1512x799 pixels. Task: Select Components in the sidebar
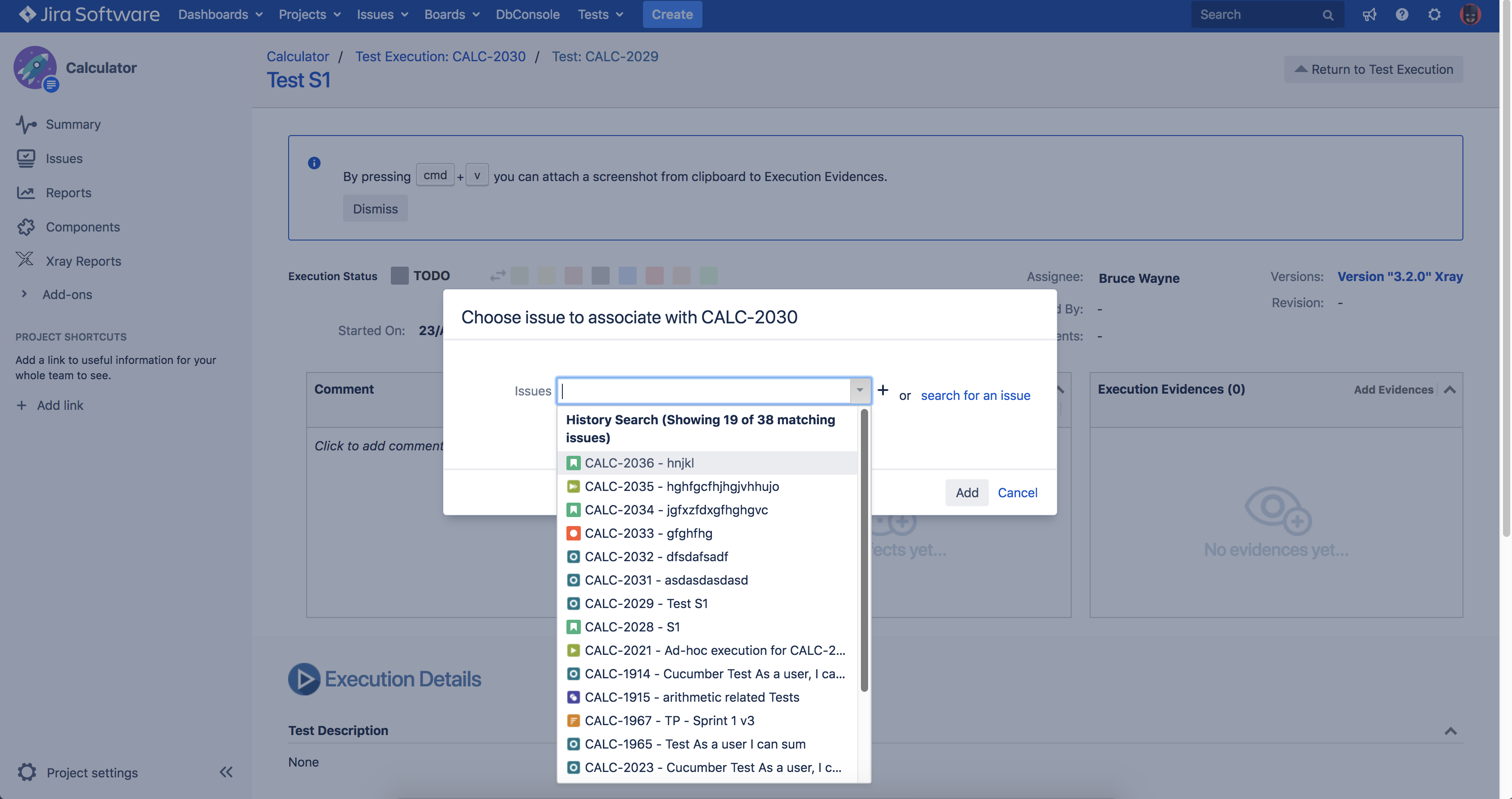[83, 227]
